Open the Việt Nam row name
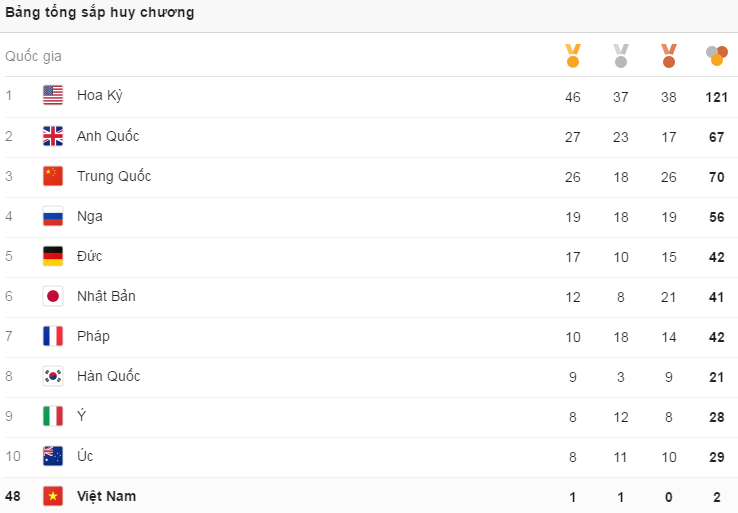 (x=106, y=496)
